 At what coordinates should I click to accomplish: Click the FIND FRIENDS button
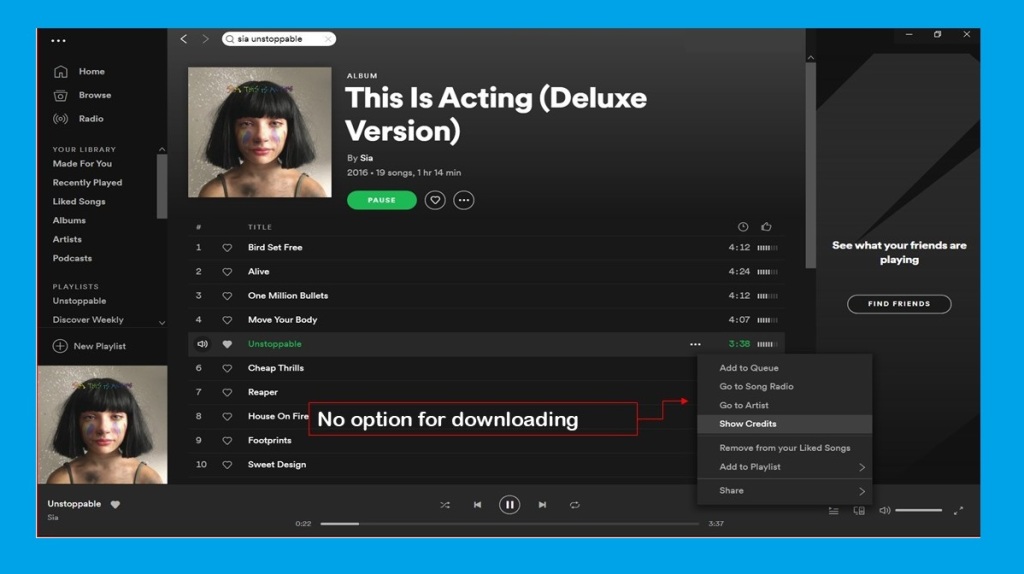tap(899, 304)
